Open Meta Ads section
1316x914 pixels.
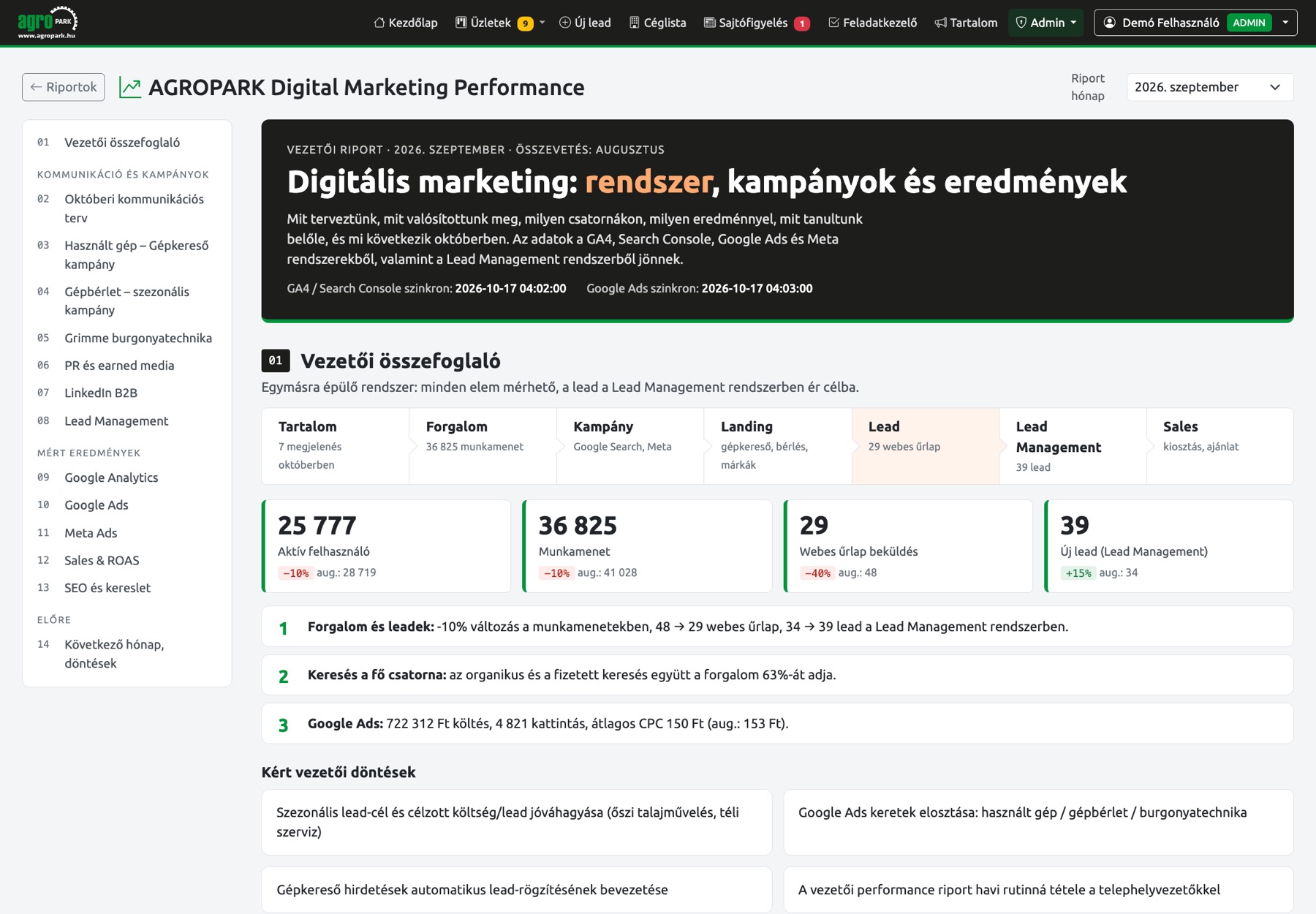127,533
